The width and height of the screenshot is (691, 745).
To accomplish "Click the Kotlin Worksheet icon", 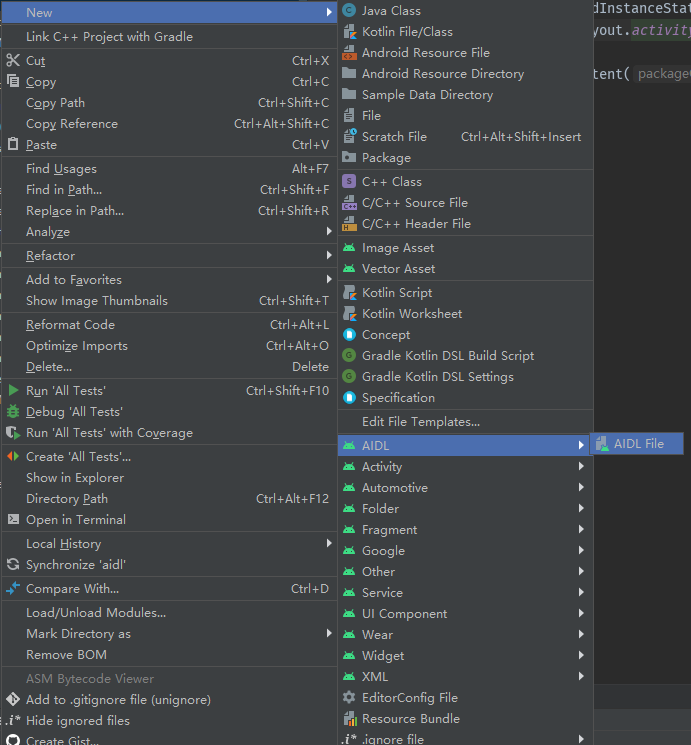I will (349, 314).
